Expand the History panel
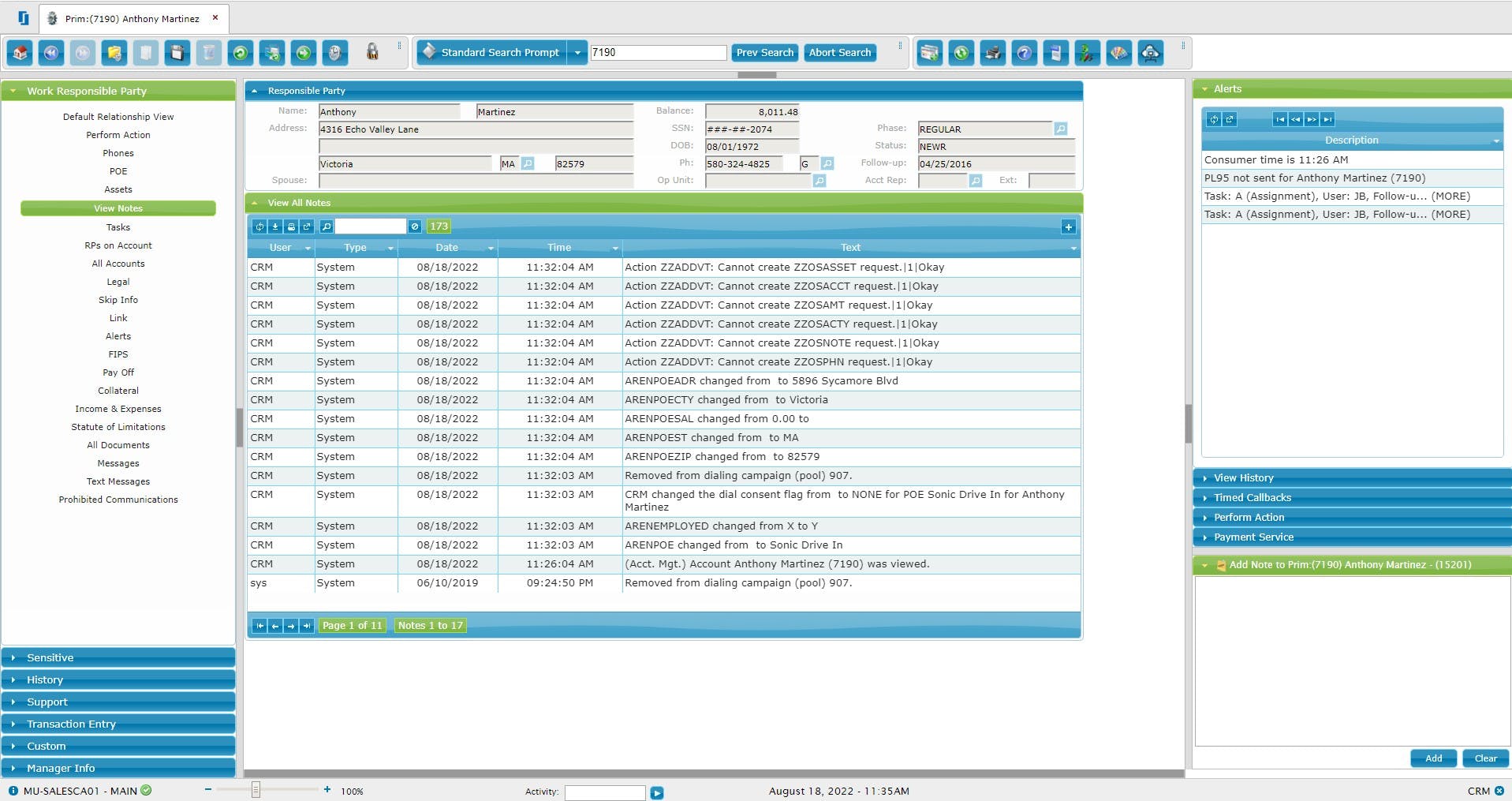Viewport: 1512px width, 801px height. coord(118,679)
